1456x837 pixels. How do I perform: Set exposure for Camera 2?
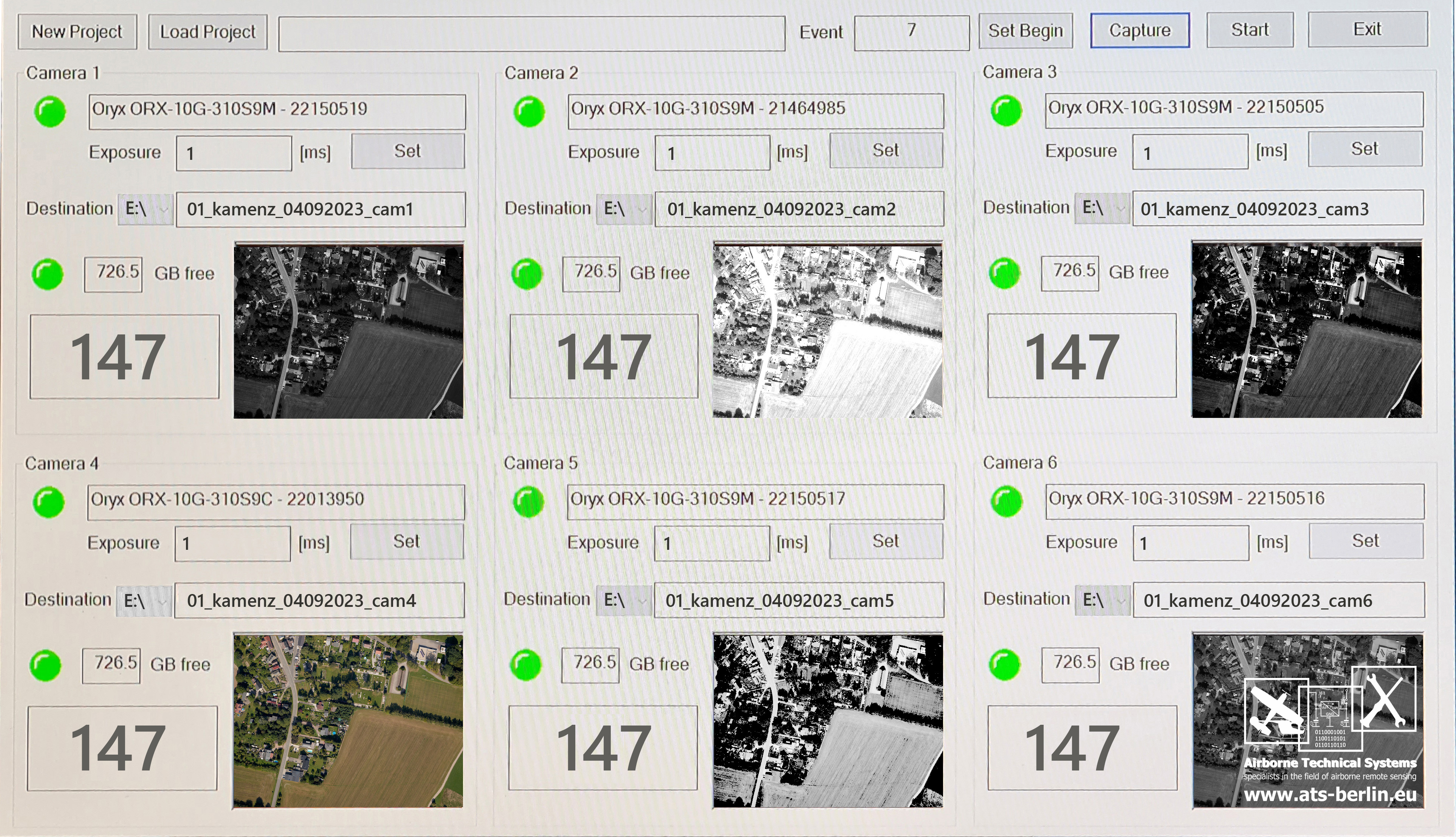pos(886,151)
